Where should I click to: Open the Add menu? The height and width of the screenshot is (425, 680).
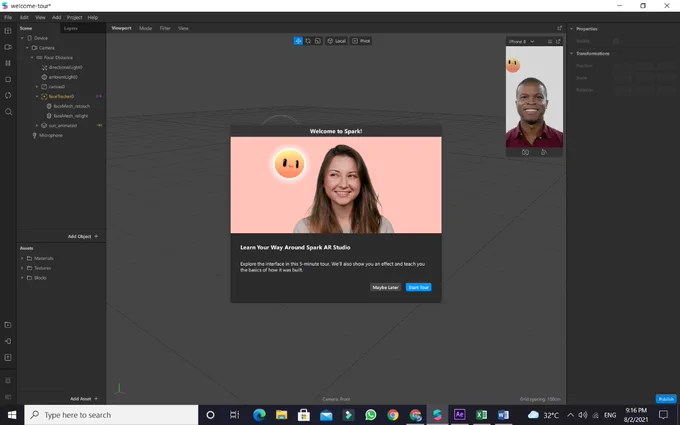coord(56,17)
